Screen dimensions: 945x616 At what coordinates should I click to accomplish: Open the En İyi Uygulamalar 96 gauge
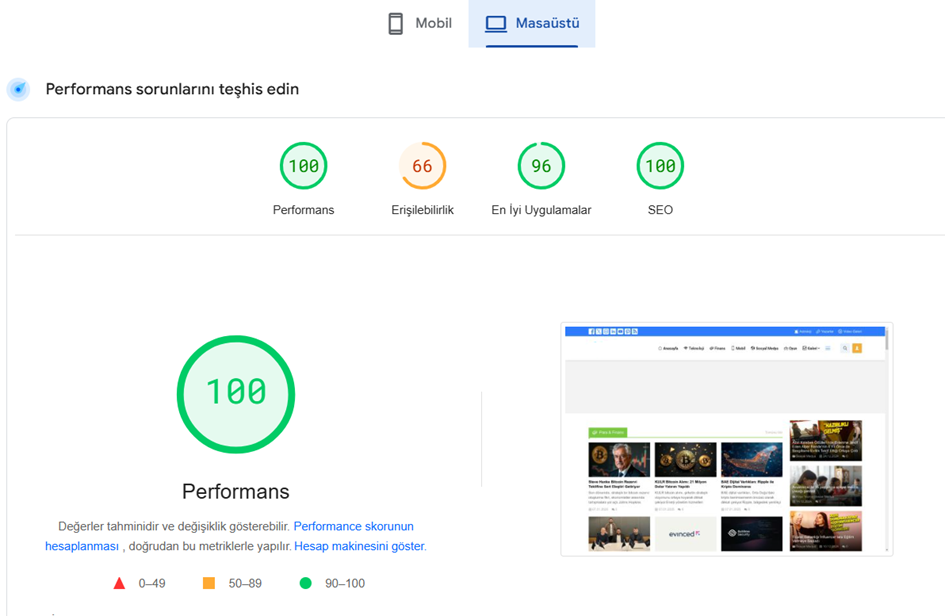[x=541, y=166]
